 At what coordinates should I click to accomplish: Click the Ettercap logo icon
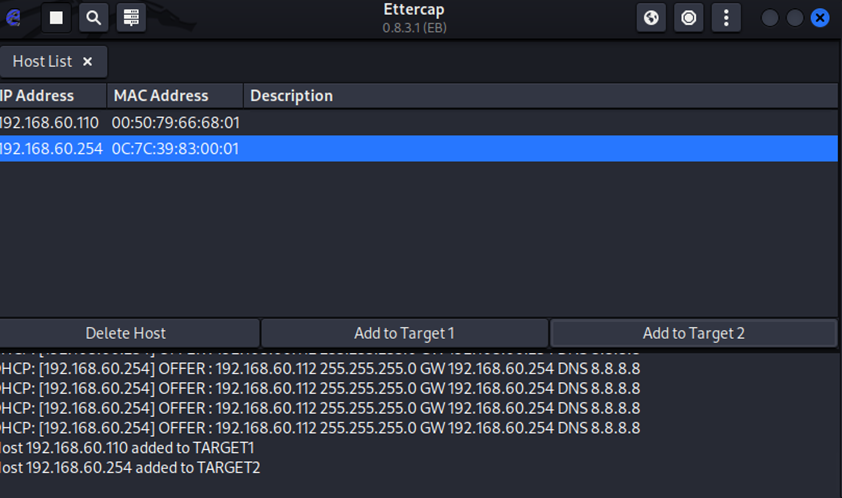(13, 18)
